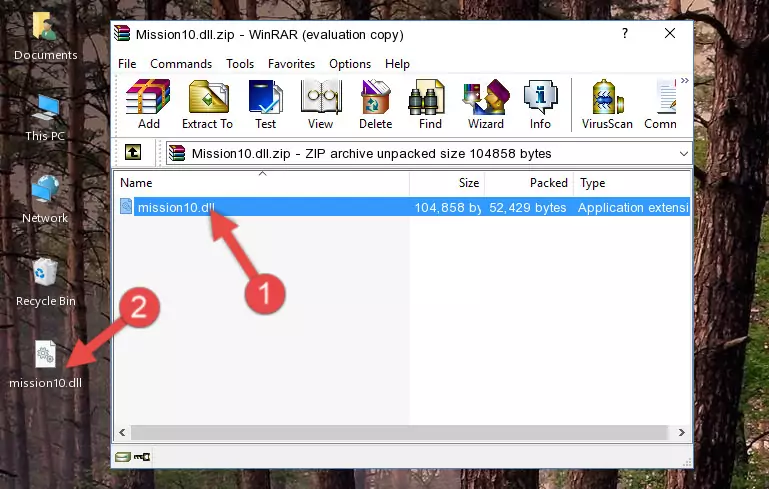
Task: Open the Help menu
Action: 397,64
